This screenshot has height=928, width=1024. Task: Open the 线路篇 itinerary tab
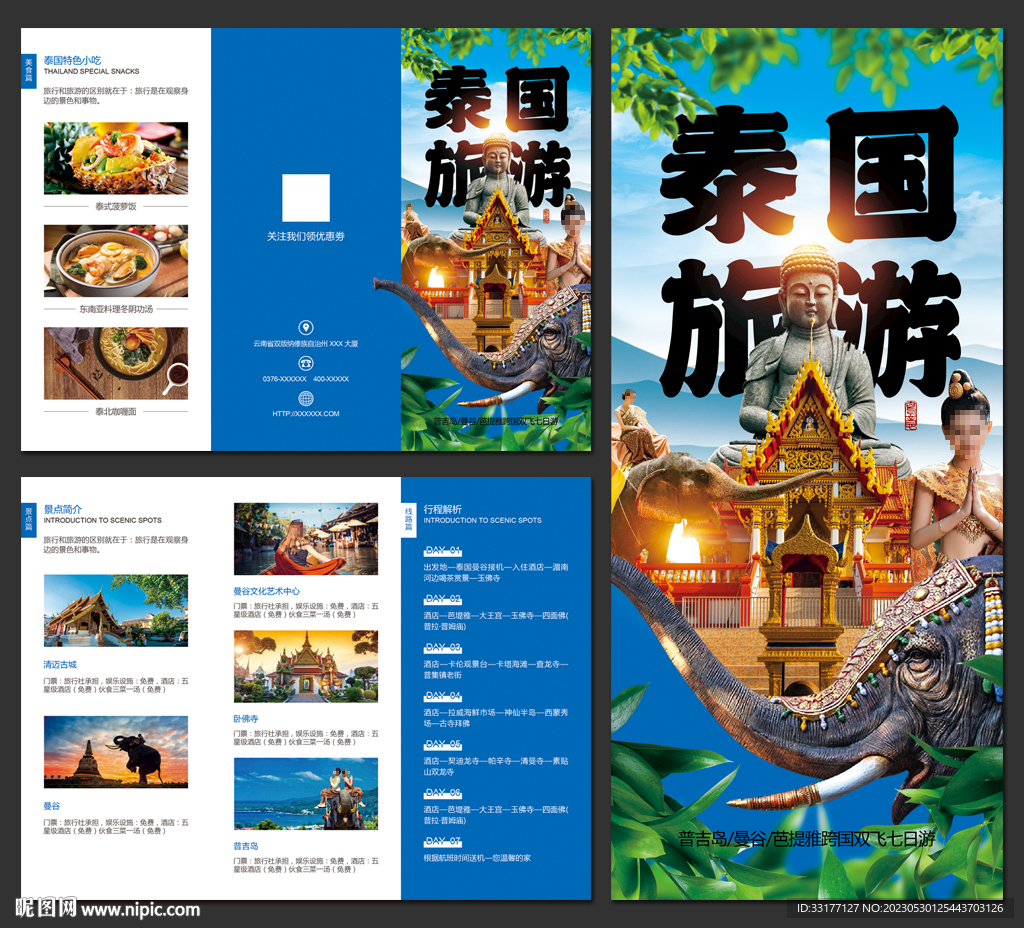[x=407, y=521]
